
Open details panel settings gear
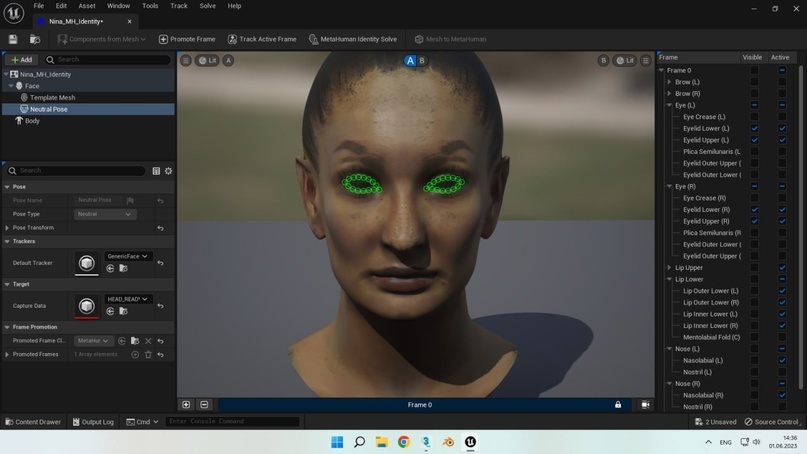click(168, 171)
